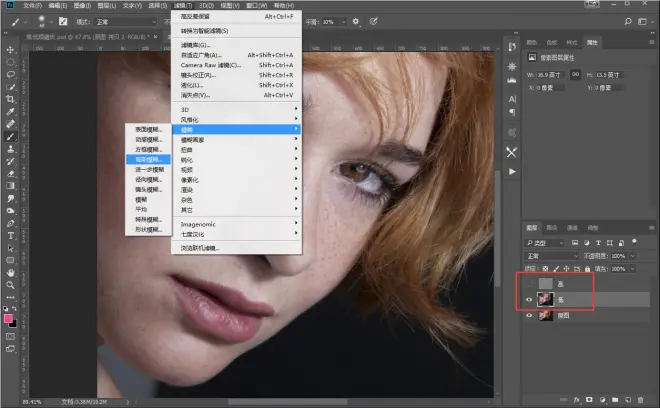Choose 高斯模糊 from the blur submenu
Screen dimensions: 660x408
pyautogui.click(x=148, y=160)
